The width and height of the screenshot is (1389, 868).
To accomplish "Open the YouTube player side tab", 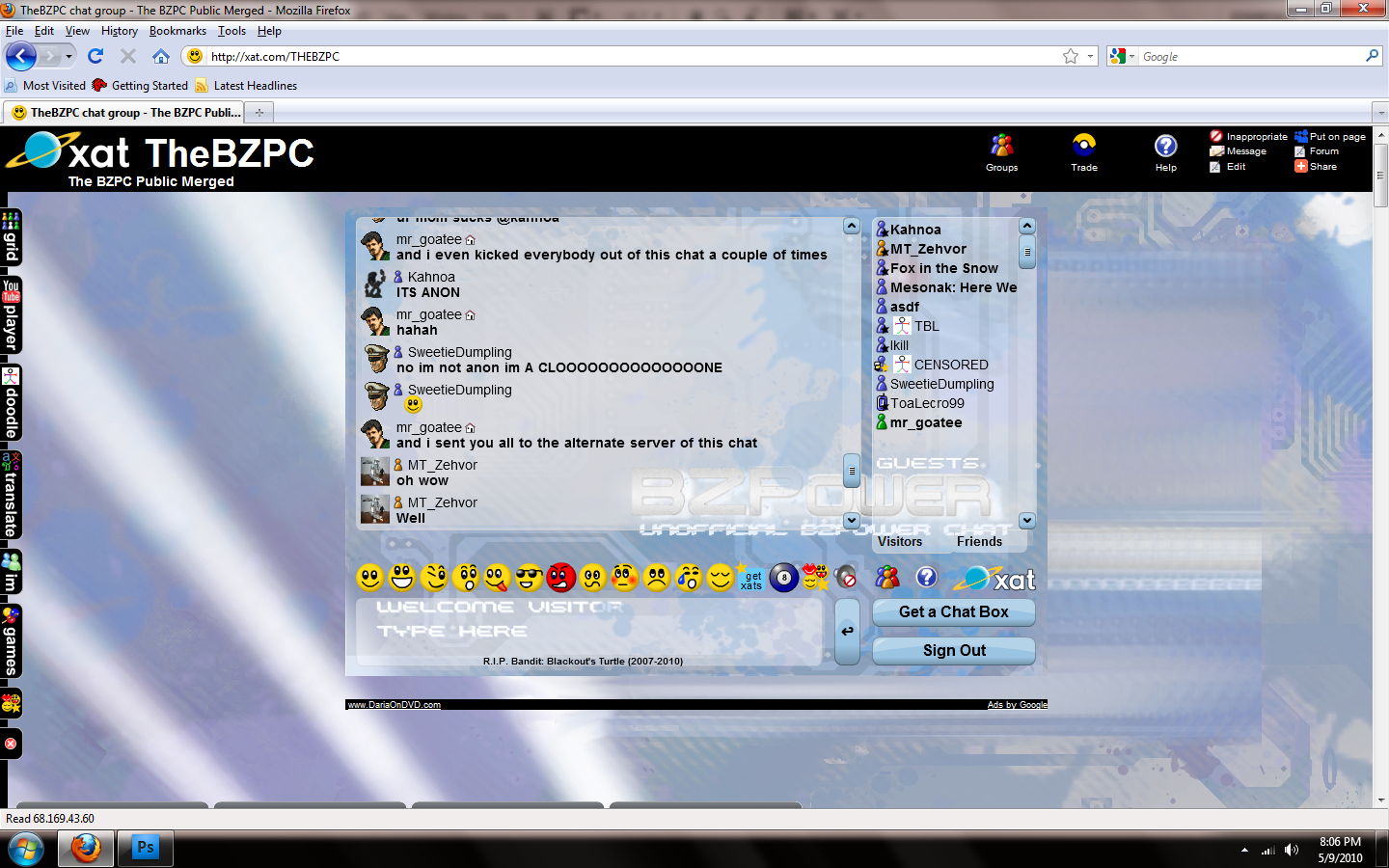I will 11,315.
